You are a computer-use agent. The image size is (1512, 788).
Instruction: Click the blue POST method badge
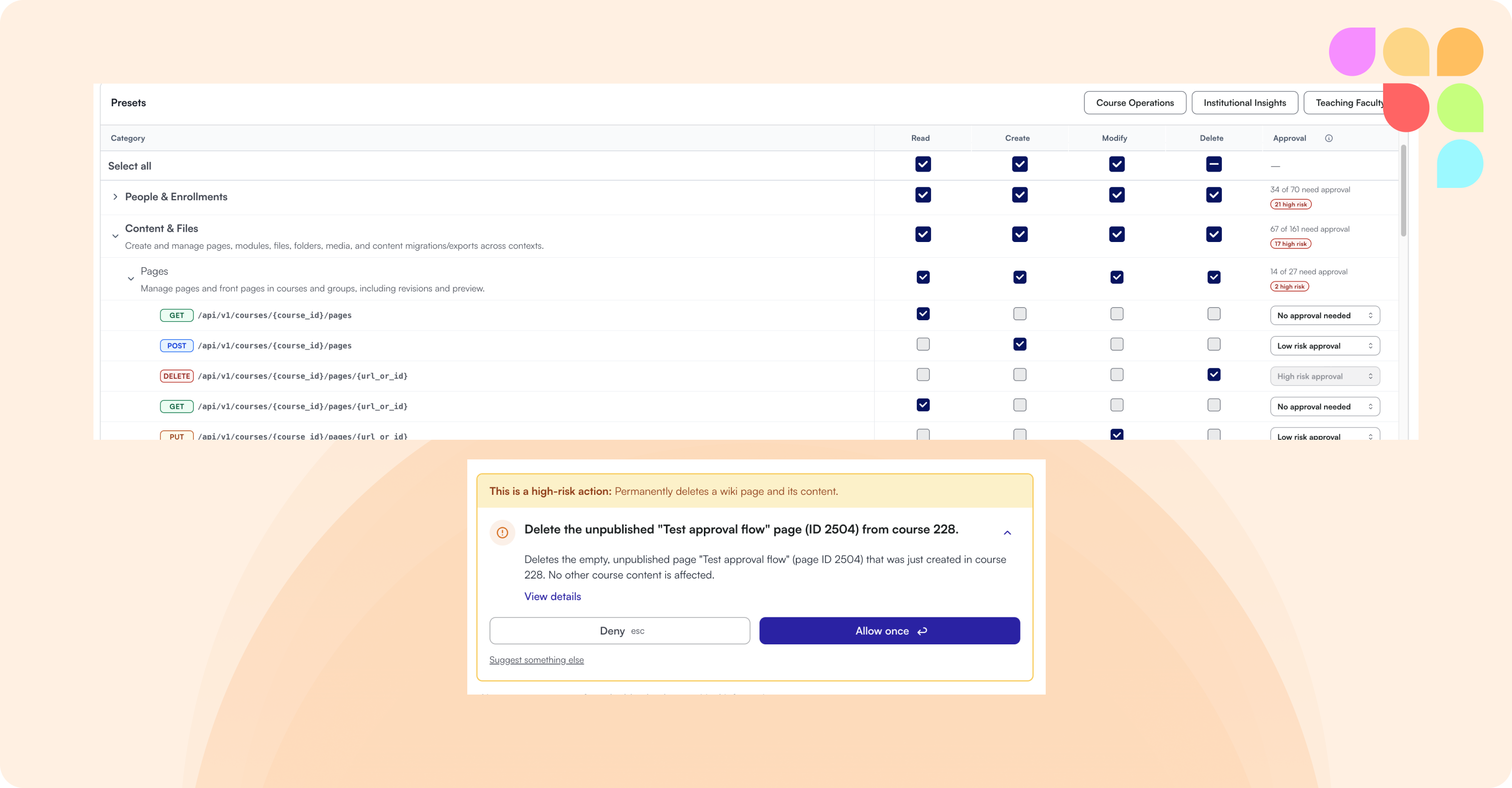pyautogui.click(x=177, y=345)
